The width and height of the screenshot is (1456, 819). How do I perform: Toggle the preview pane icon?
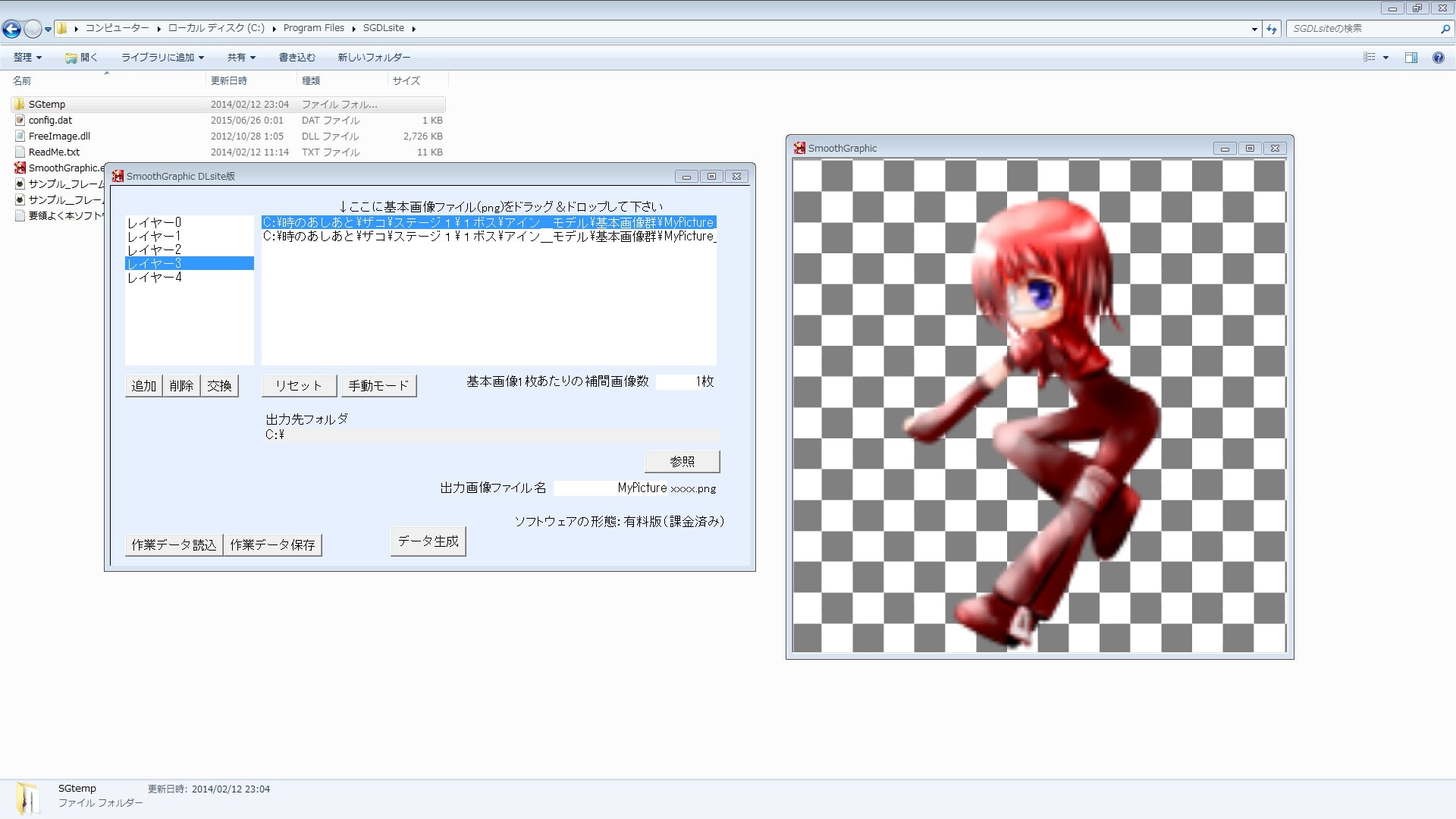point(1412,57)
